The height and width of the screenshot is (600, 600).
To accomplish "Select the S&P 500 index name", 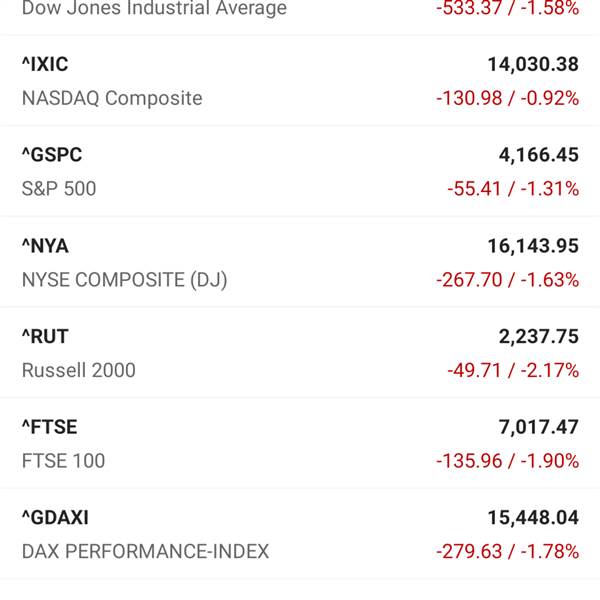I will click(59, 189).
